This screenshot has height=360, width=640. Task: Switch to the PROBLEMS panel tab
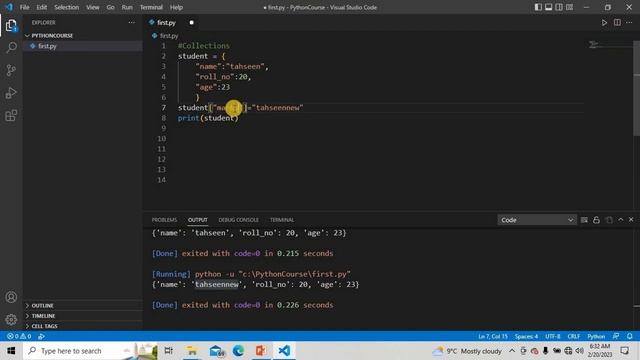pyautogui.click(x=164, y=220)
